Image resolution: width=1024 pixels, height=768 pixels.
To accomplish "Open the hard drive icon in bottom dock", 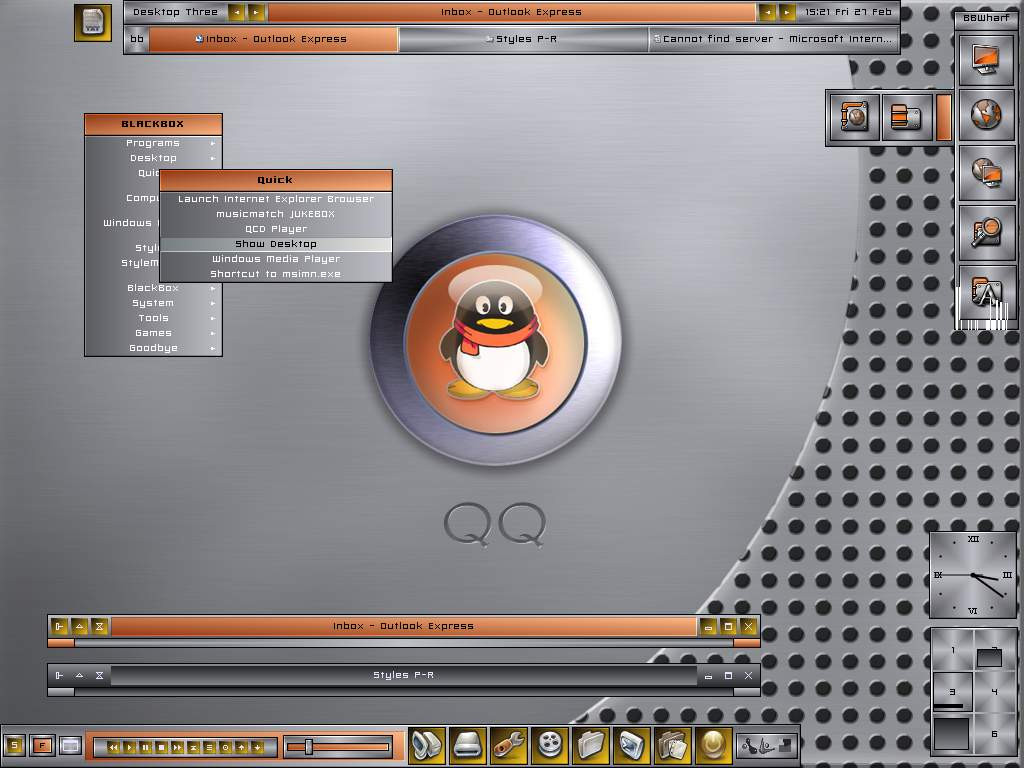I will point(468,745).
